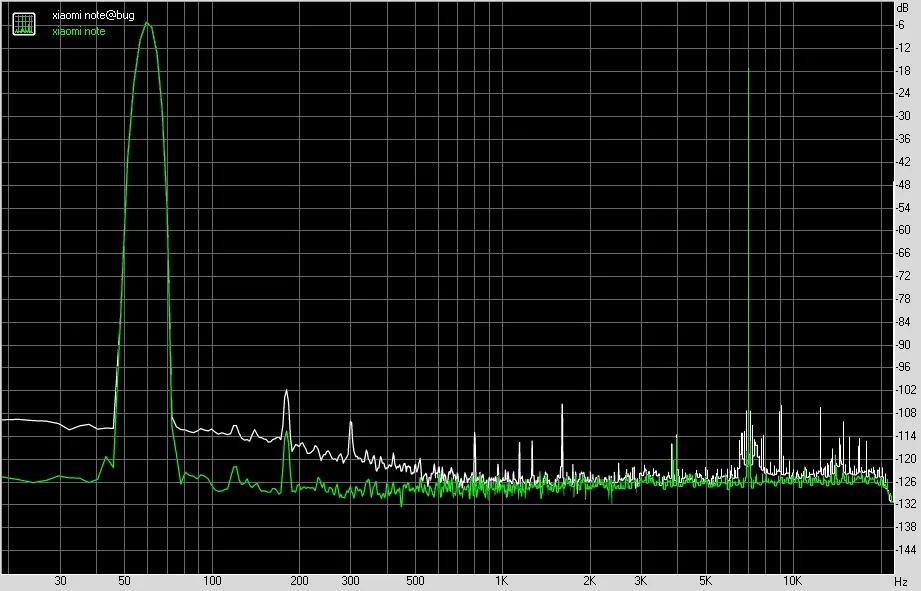This screenshot has height=591, width=921.
Task: Click the -84 dB axis value
Action: pos(903,321)
